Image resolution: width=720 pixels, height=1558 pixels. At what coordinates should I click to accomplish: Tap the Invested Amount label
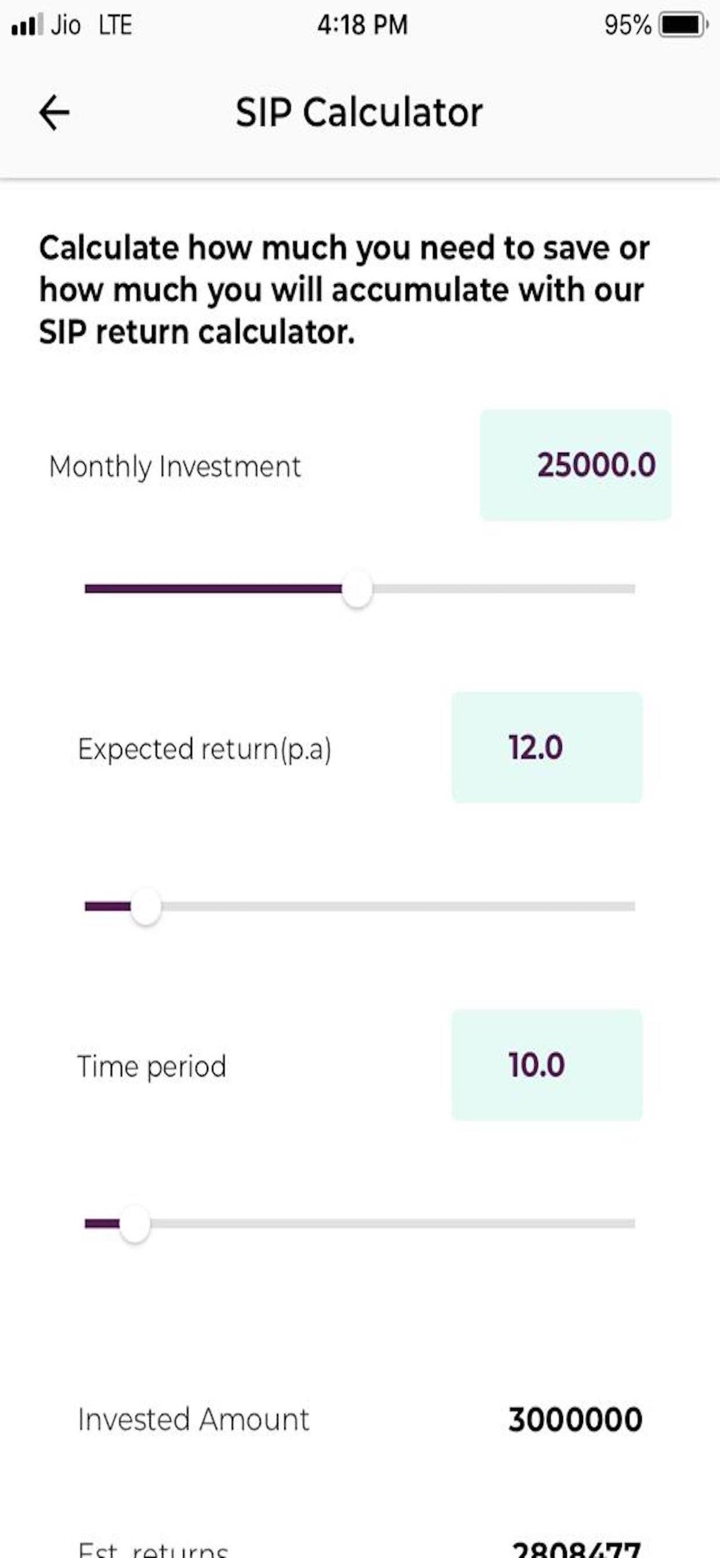click(194, 1419)
